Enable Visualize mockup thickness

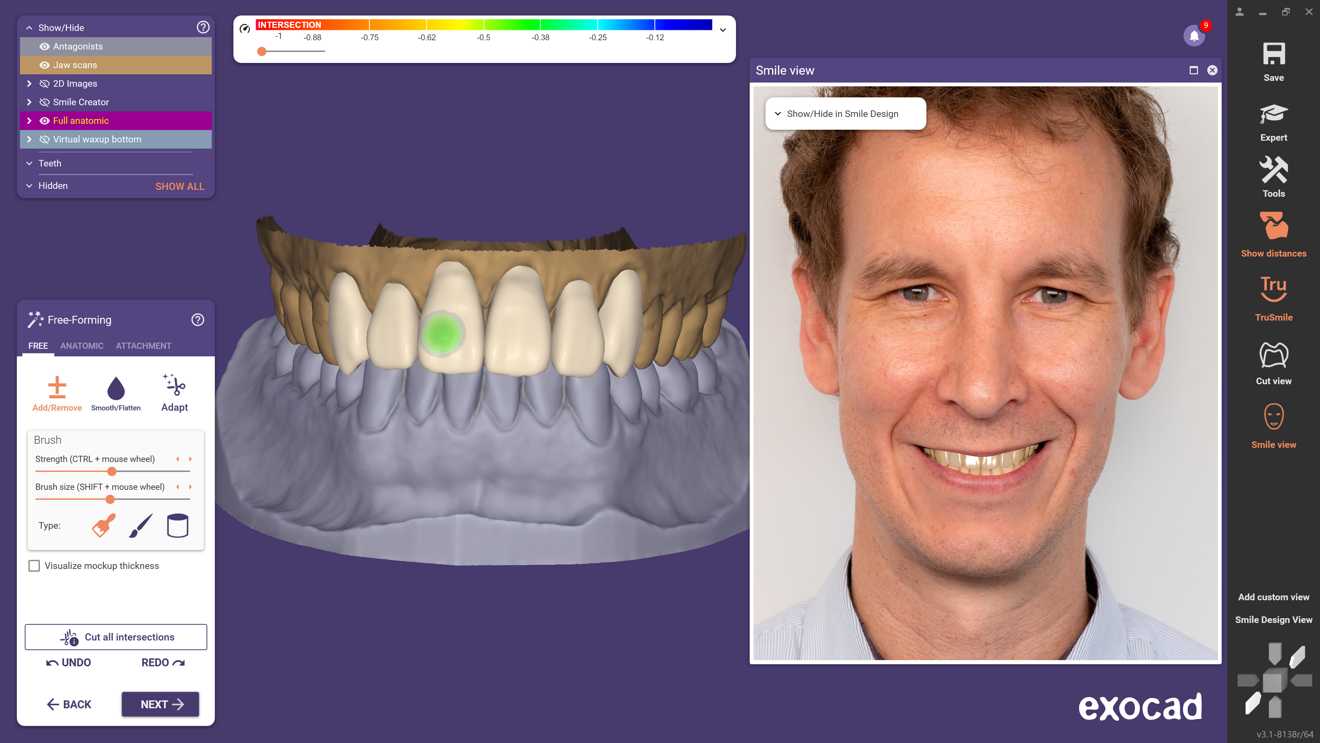tap(34, 565)
